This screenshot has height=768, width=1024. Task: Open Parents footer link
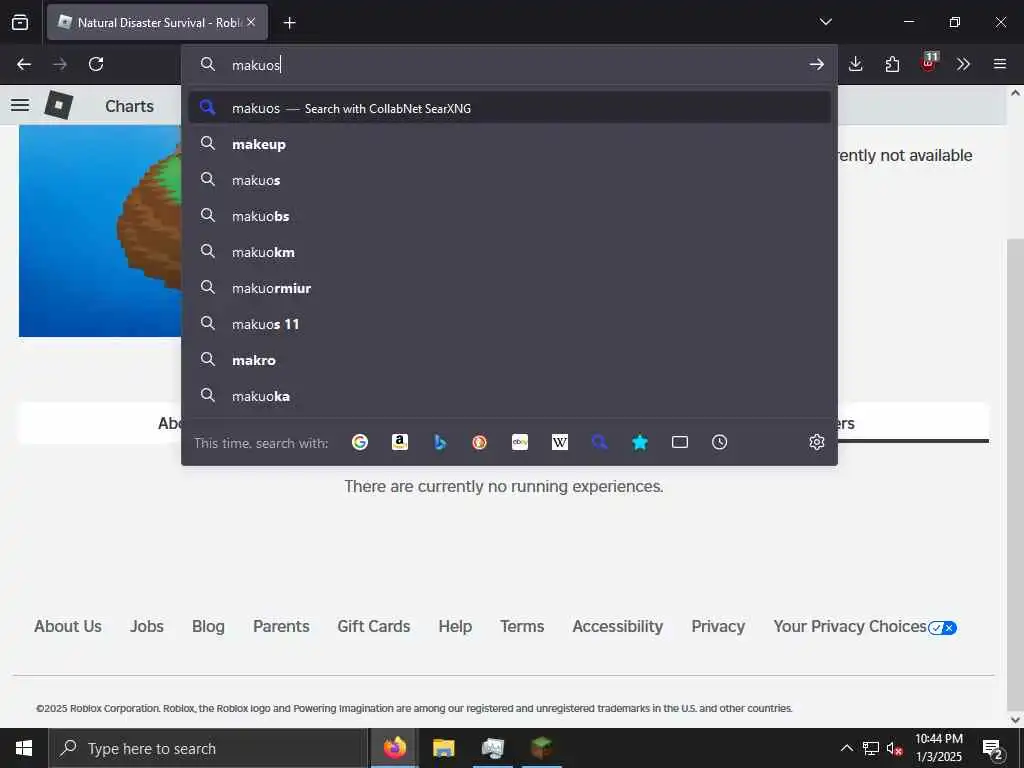[x=281, y=626]
